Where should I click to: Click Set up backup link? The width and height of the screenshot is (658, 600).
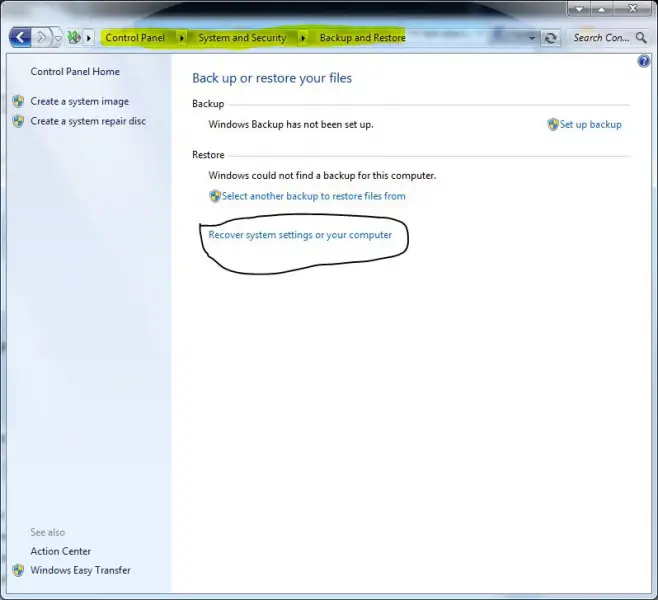click(590, 125)
